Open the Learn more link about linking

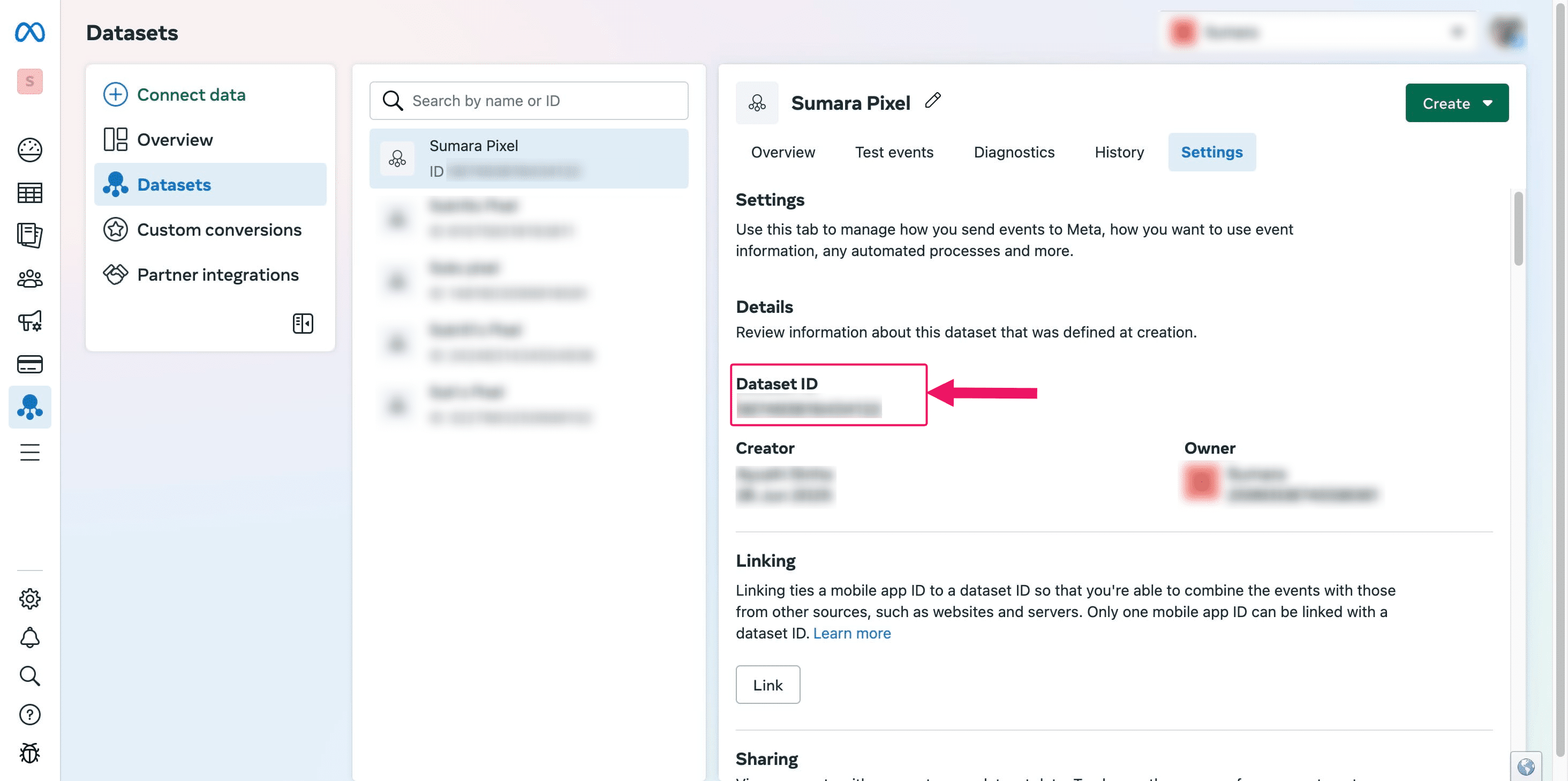(851, 633)
